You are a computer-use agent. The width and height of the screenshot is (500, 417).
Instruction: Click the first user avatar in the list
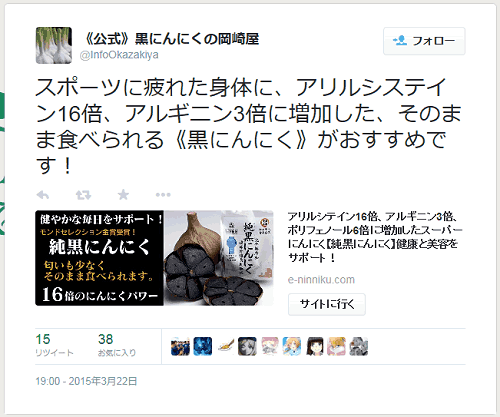[180, 346]
